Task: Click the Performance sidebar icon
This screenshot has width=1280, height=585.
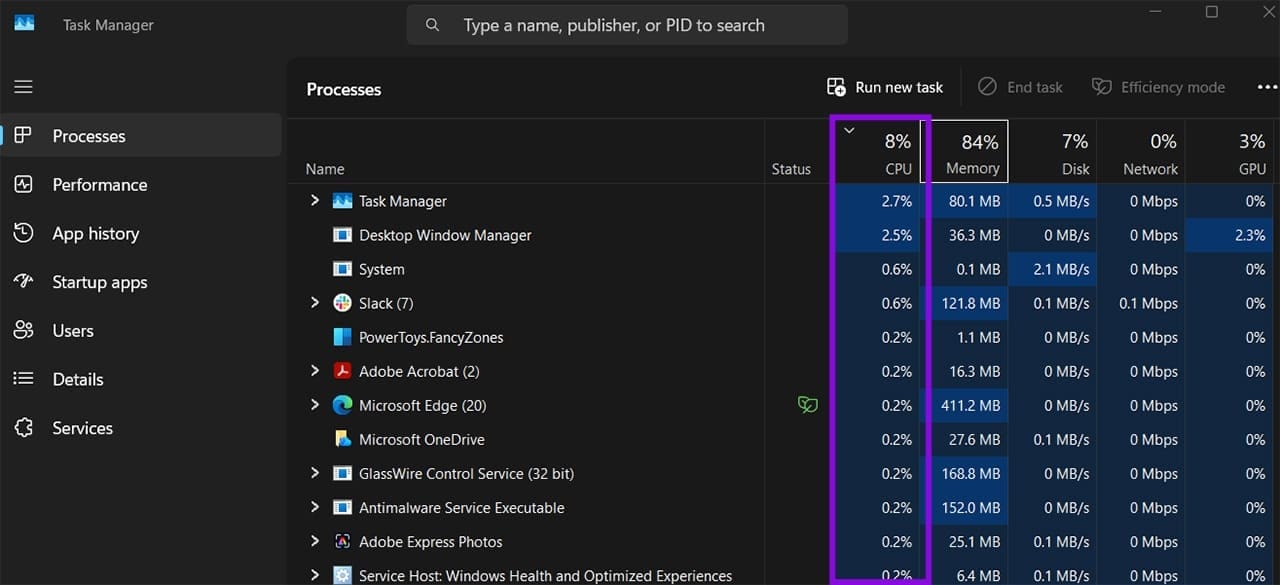Action: click(23, 185)
